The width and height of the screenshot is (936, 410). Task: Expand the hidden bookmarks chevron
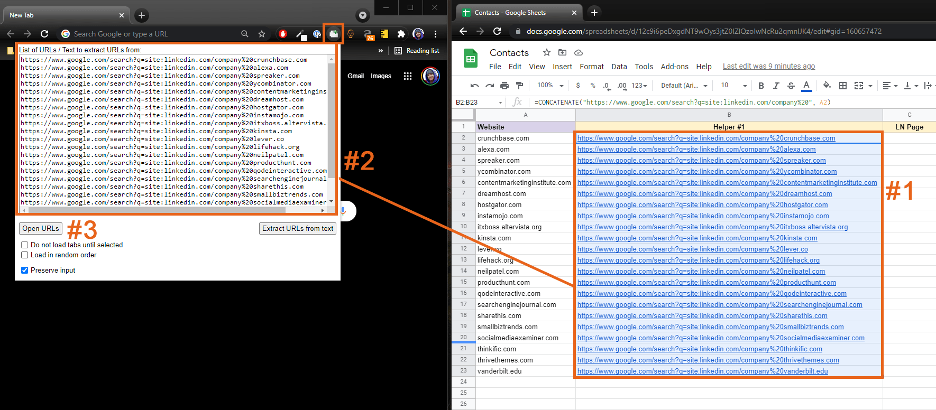coord(381,51)
